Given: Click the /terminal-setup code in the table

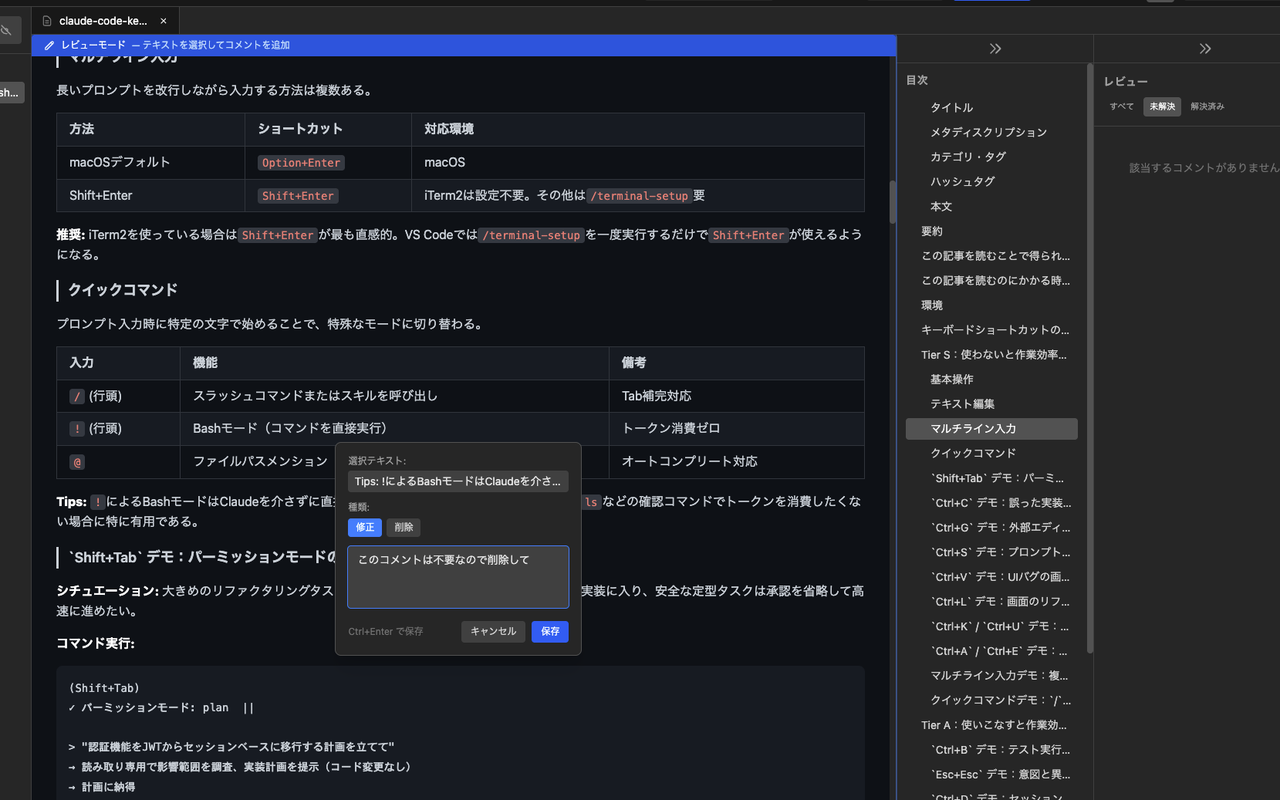Looking at the screenshot, I should click(x=639, y=196).
